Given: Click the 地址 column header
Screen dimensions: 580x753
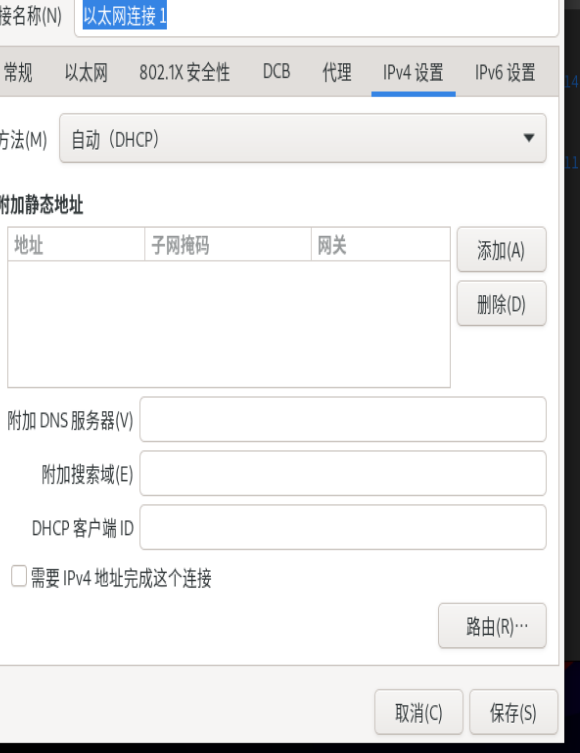Looking at the screenshot, I should pyautogui.click(x=76, y=245).
